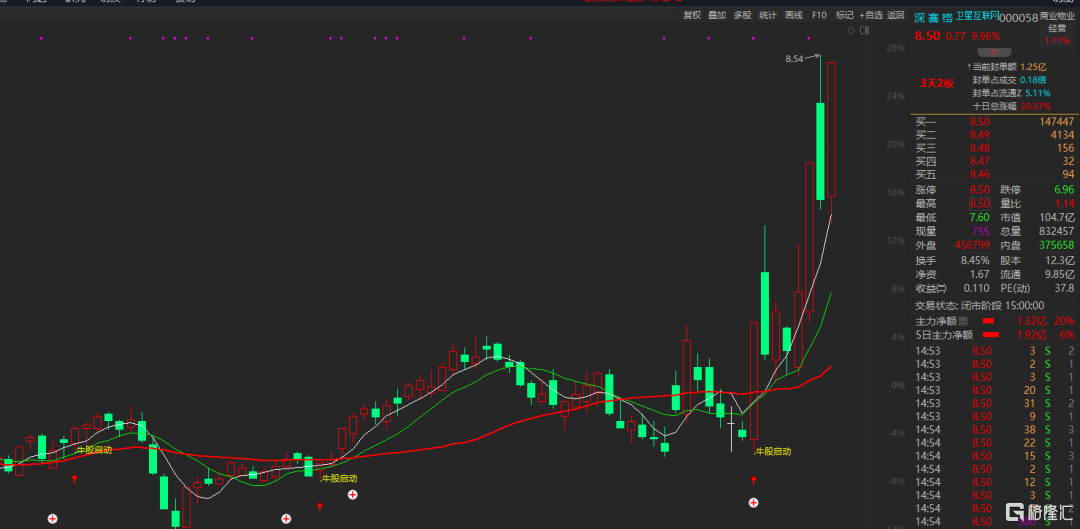This screenshot has width=1080, height=529.
Task: Collapse the limit-up info panel chevron
Action: [x=994, y=52]
